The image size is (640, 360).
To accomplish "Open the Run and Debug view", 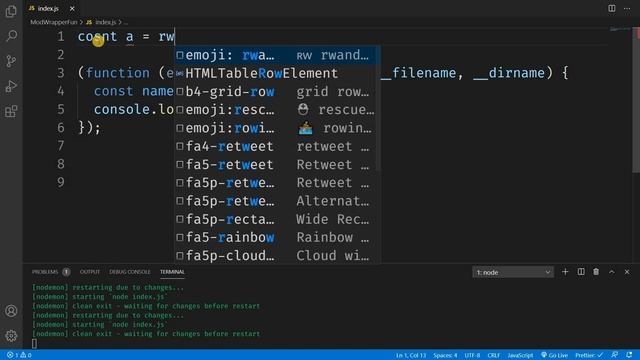I will (x=11, y=86).
